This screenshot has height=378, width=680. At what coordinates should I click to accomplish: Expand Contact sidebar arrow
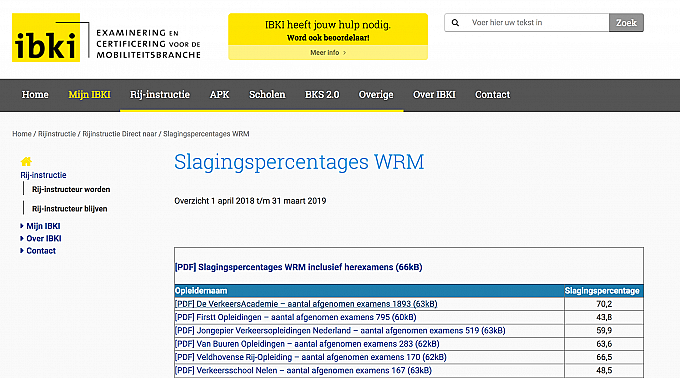22,251
